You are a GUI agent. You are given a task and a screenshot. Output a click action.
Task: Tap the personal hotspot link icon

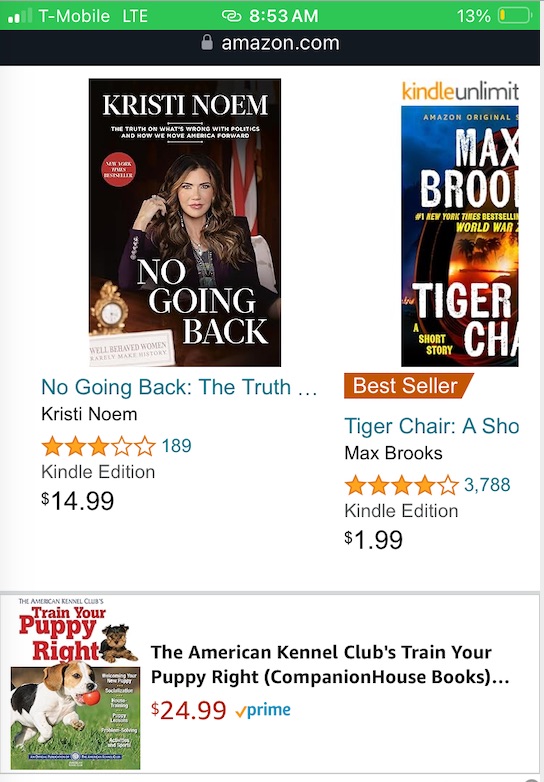coord(231,16)
